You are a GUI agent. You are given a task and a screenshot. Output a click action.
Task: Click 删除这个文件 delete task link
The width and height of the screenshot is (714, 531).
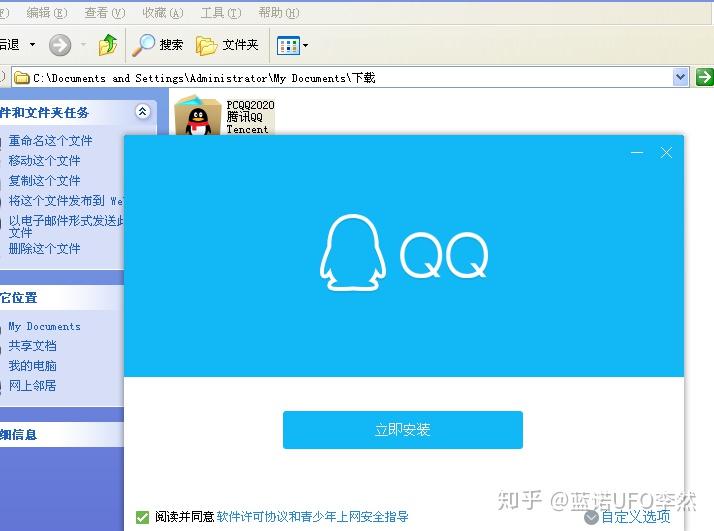point(44,248)
